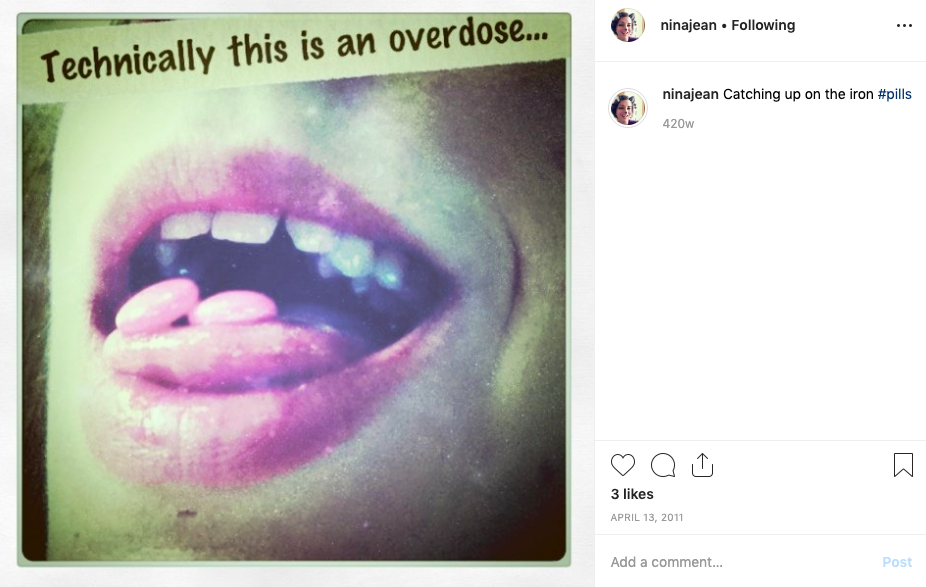Open ninajean profile avatar in header
The width and height of the screenshot is (926, 587).
(627, 25)
